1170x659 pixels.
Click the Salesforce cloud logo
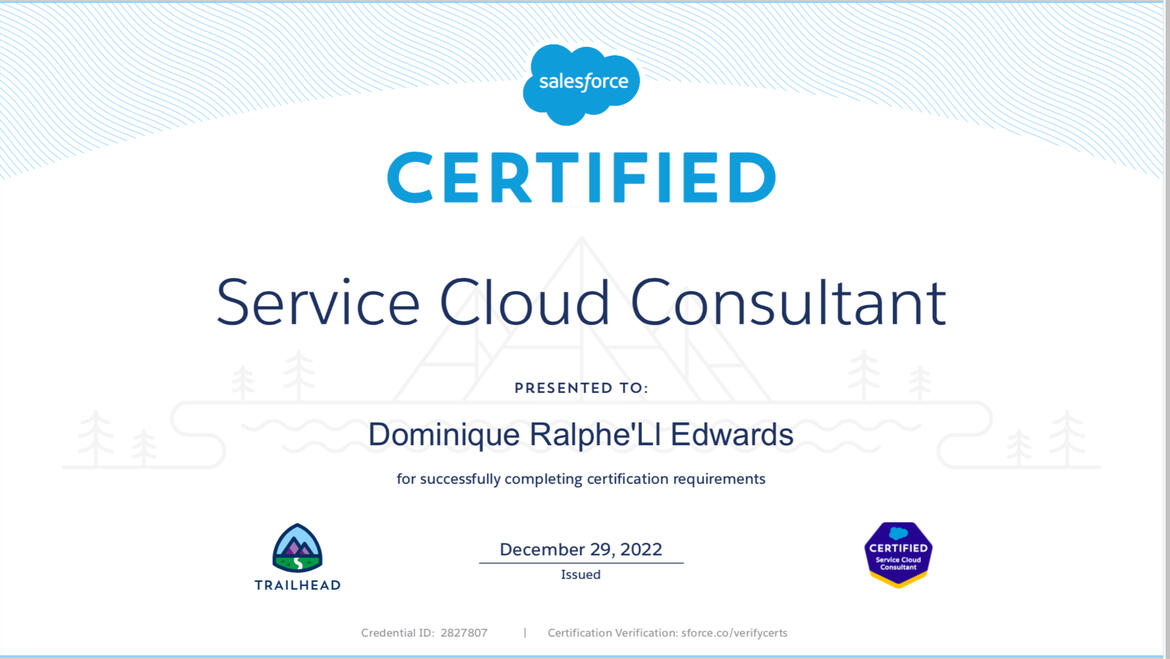[x=581, y=84]
